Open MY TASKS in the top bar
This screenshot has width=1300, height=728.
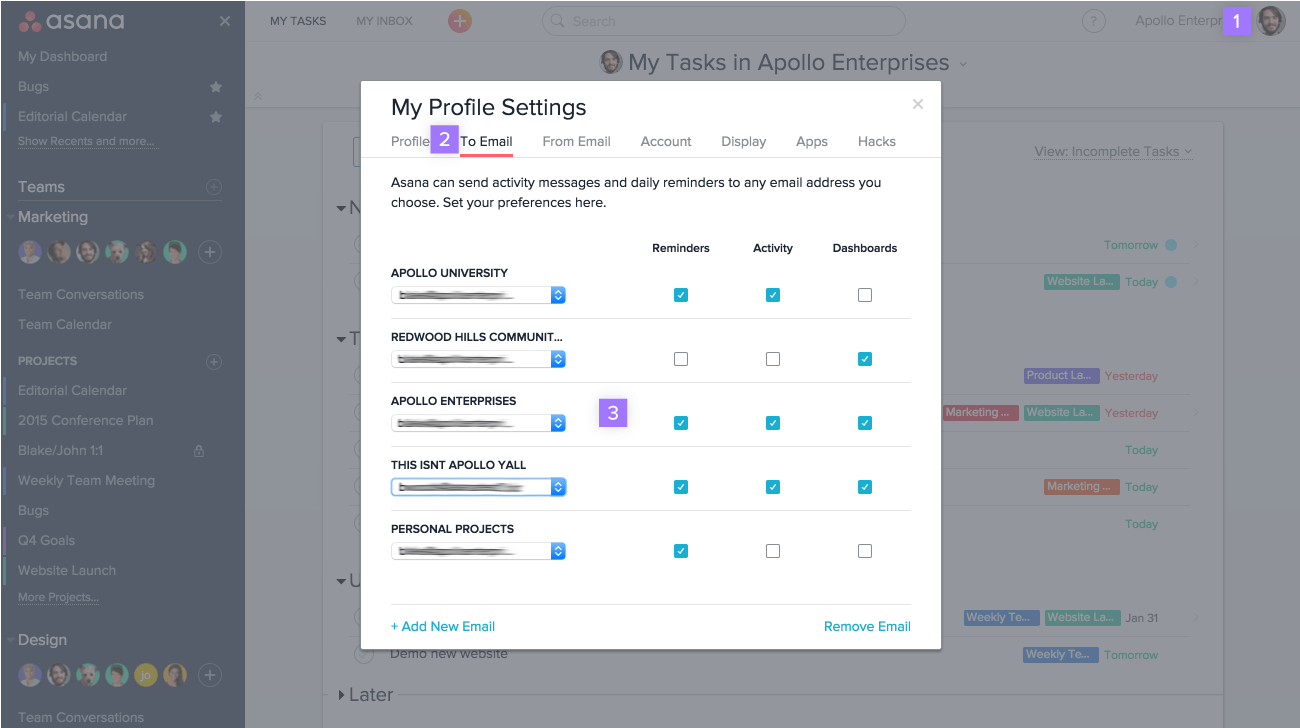(298, 21)
